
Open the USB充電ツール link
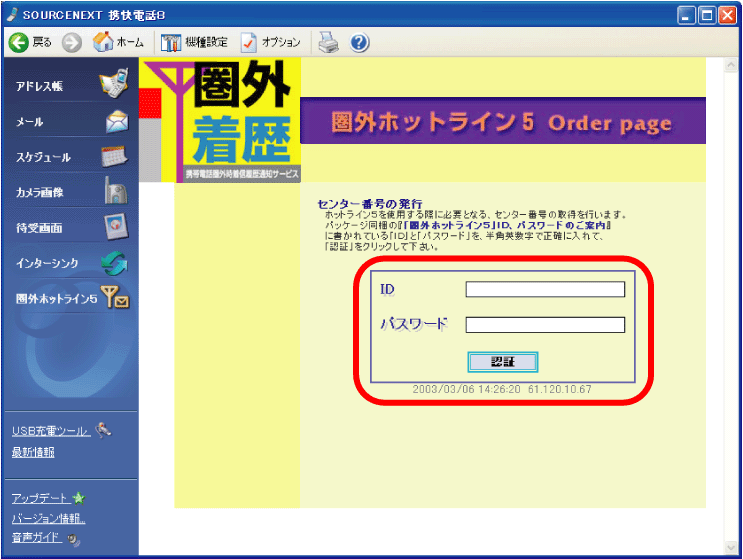click(x=51, y=431)
